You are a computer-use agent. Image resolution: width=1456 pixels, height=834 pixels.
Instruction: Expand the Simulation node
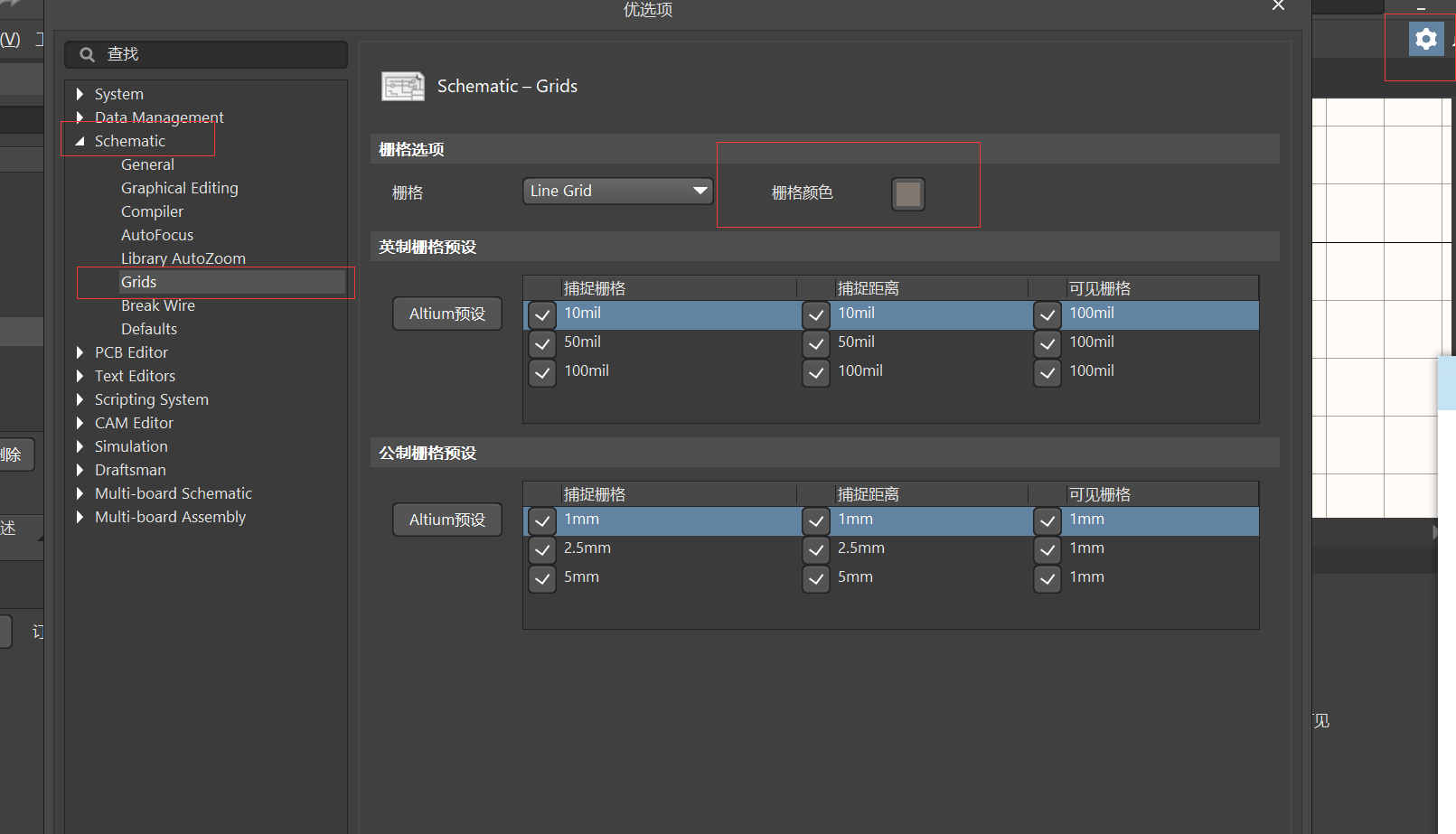(x=80, y=446)
